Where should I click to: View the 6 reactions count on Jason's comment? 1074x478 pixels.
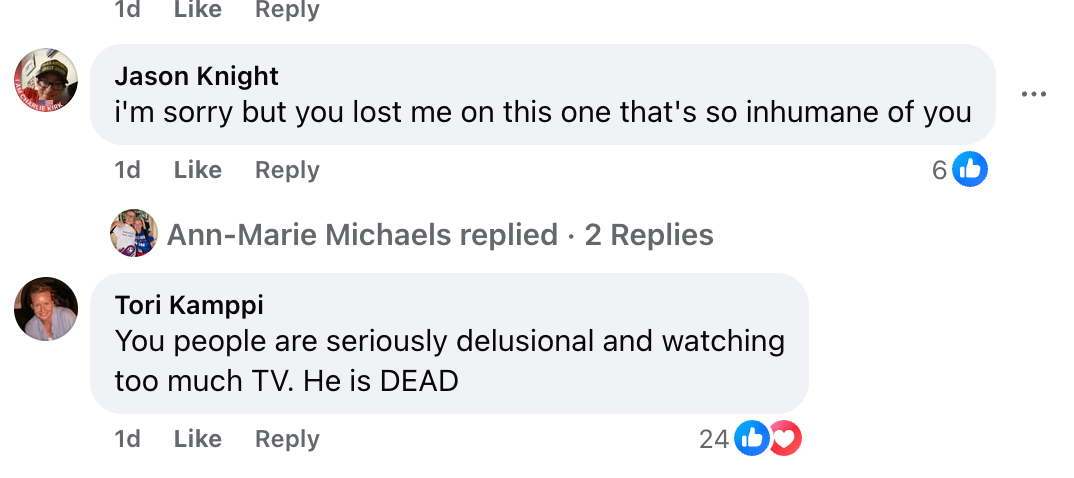[939, 170]
